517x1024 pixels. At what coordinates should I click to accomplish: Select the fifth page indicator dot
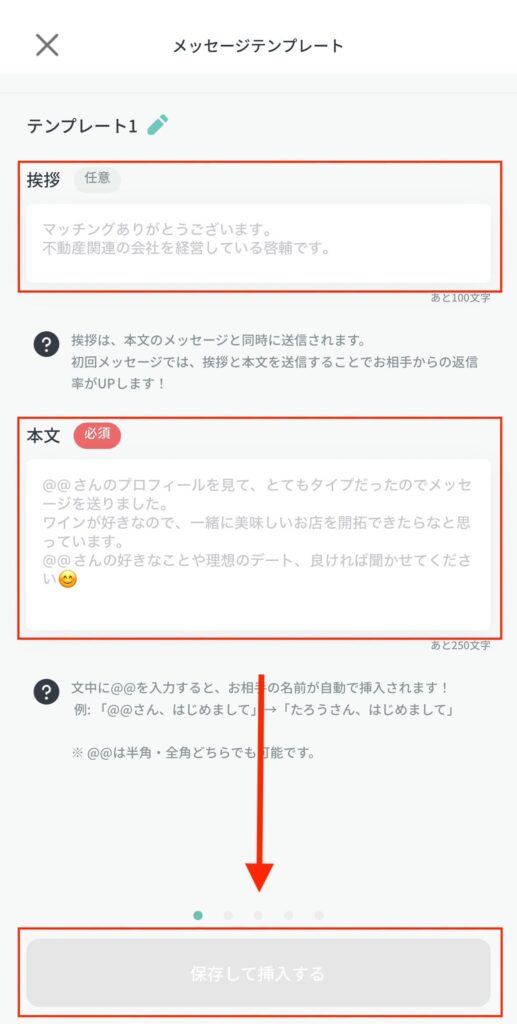(x=319, y=916)
